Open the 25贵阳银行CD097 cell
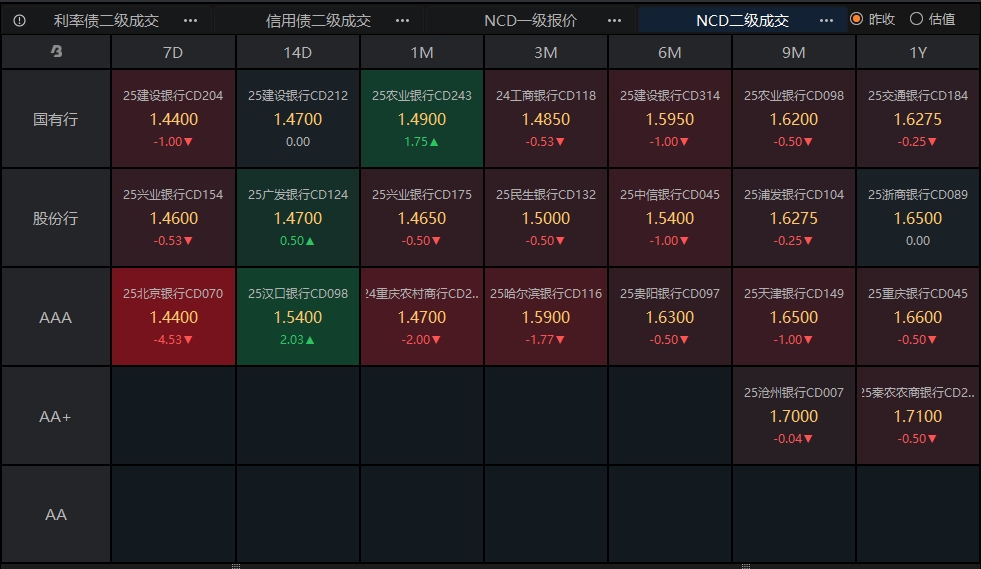981x569 pixels. [x=669, y=317]
